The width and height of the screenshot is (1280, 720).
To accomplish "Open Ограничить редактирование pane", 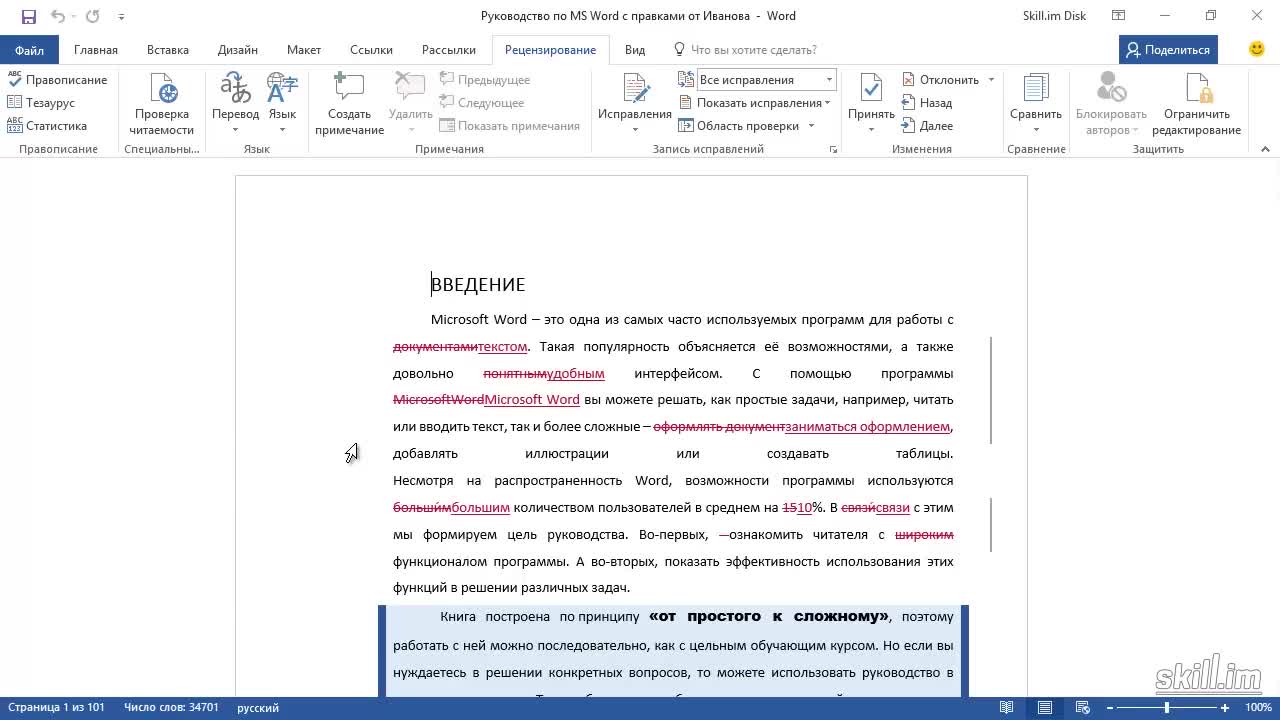I will coord(1196,104).
